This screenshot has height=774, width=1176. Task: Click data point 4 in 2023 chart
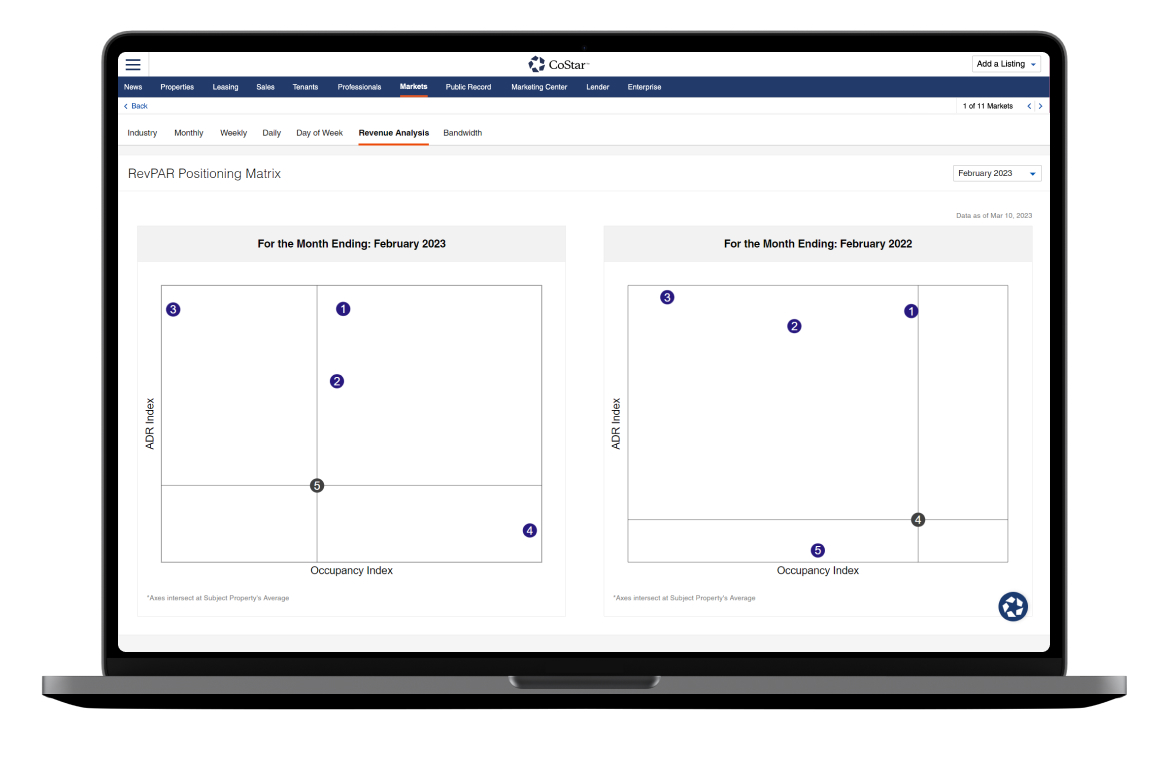point(530,531)
